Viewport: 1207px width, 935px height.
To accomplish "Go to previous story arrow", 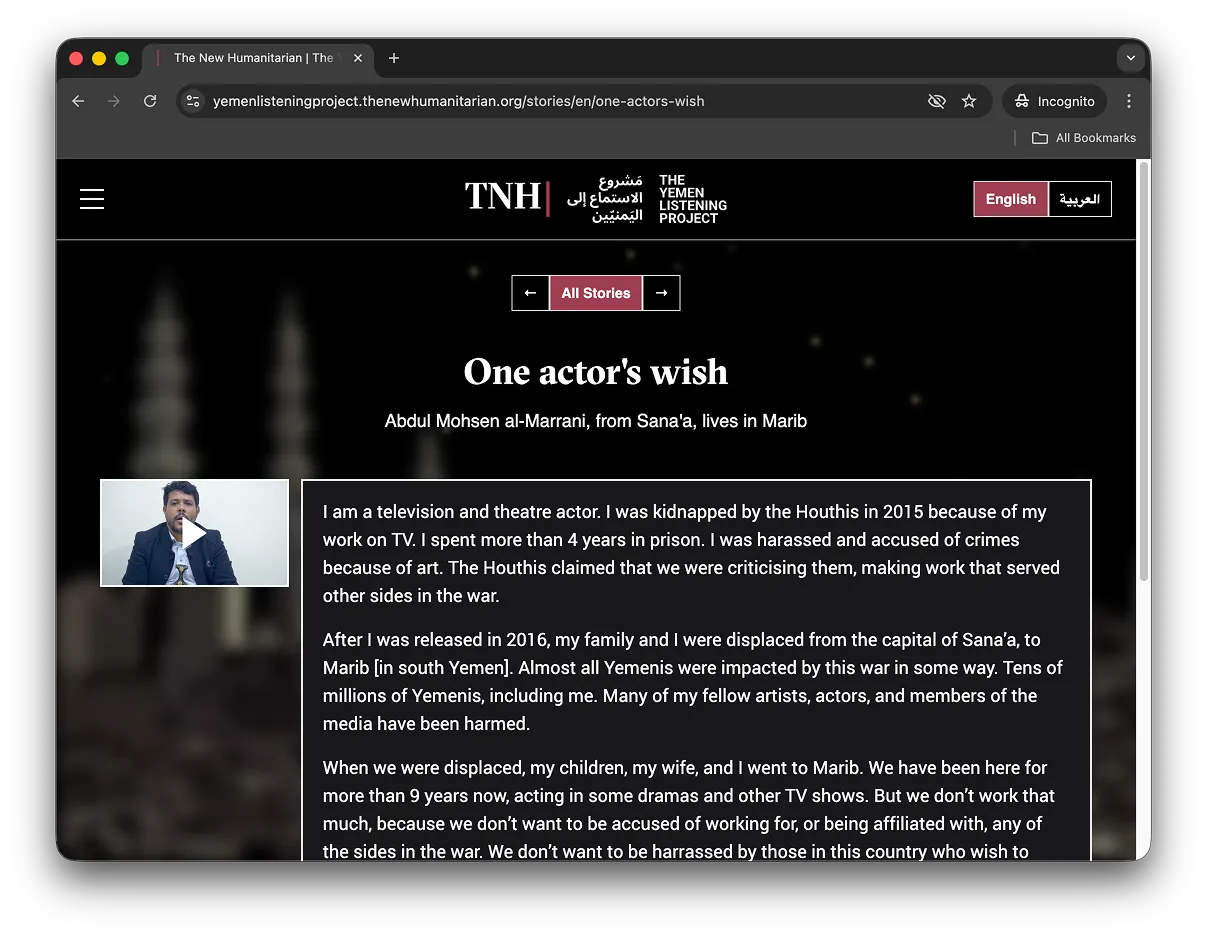I will (530, 293).
